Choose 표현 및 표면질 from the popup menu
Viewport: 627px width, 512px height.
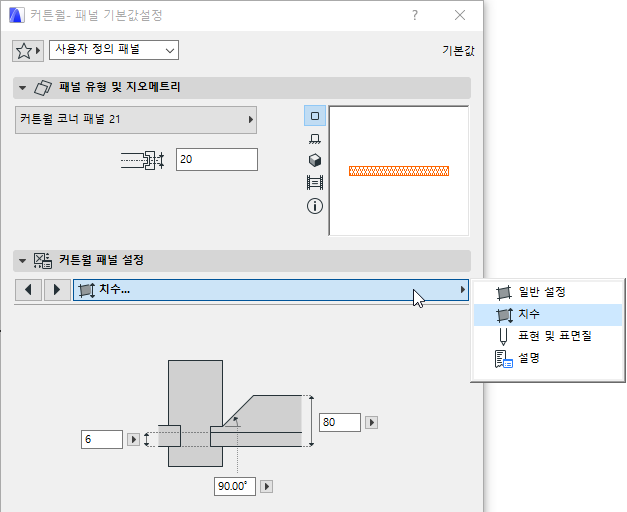tap(548, 336)
